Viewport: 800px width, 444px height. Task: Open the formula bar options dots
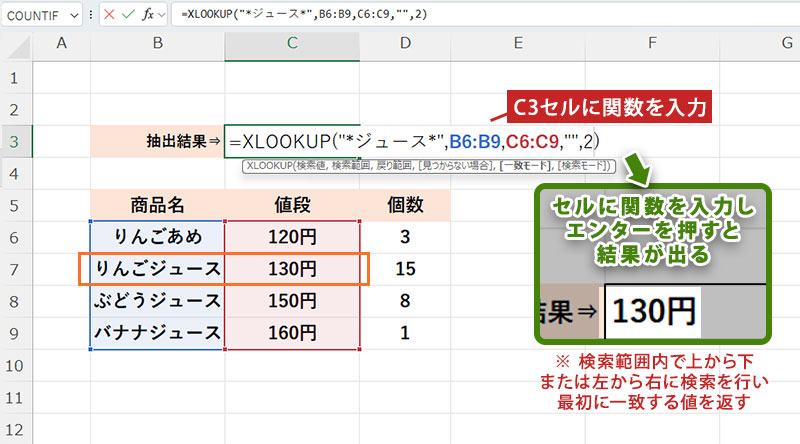click(91, 15)
